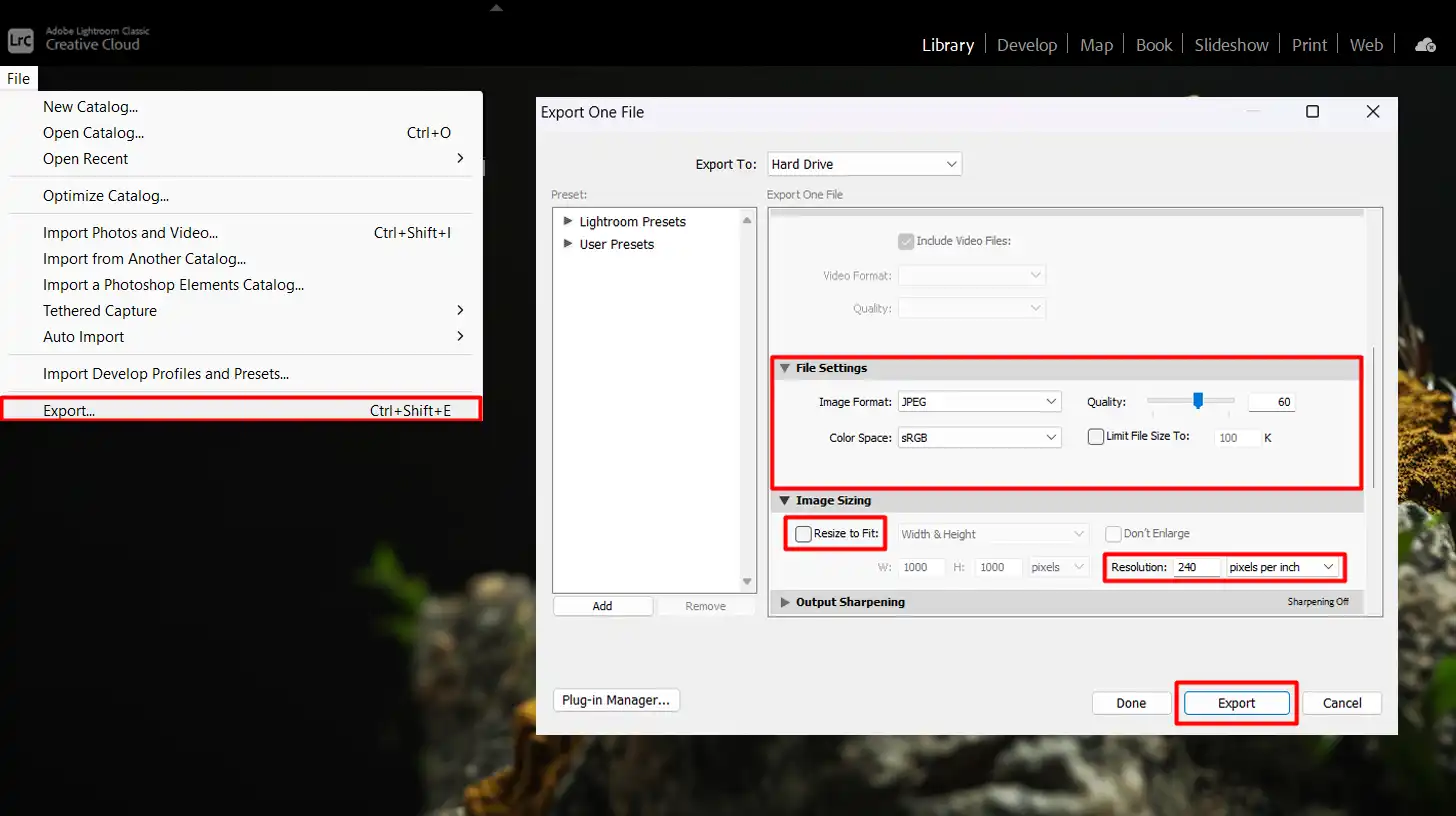This screenshot has height=816, width=1456.
Task: Click the H height input field
Action: pos(998,567)
